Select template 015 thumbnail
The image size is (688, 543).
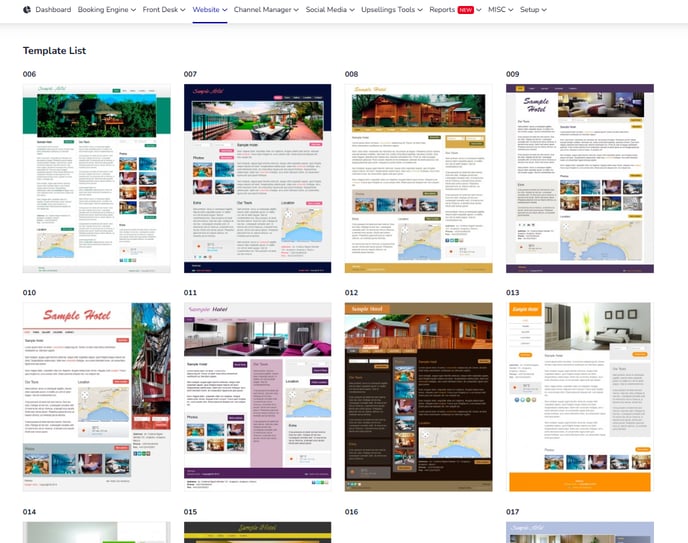(x=258, y=532)
